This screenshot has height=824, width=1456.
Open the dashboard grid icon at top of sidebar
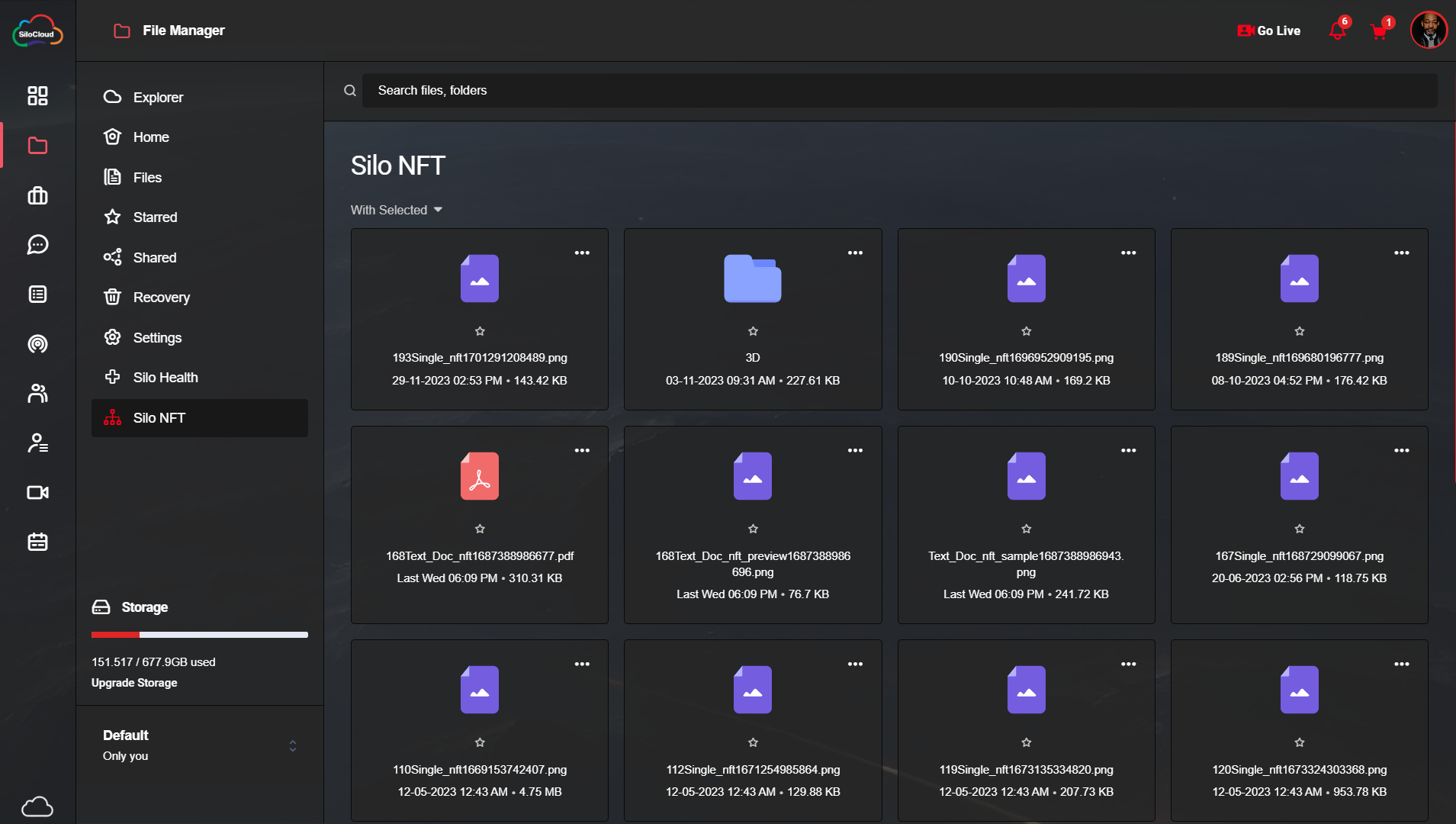pos(37,96)
